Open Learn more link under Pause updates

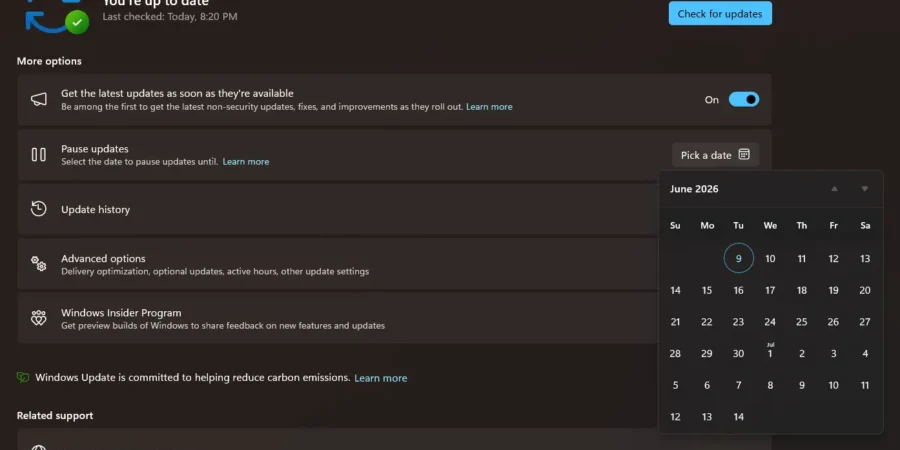point(246,162)
